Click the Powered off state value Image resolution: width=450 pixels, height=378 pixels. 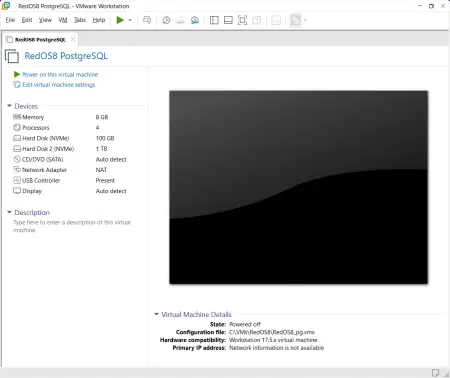(x=245, y=324)
